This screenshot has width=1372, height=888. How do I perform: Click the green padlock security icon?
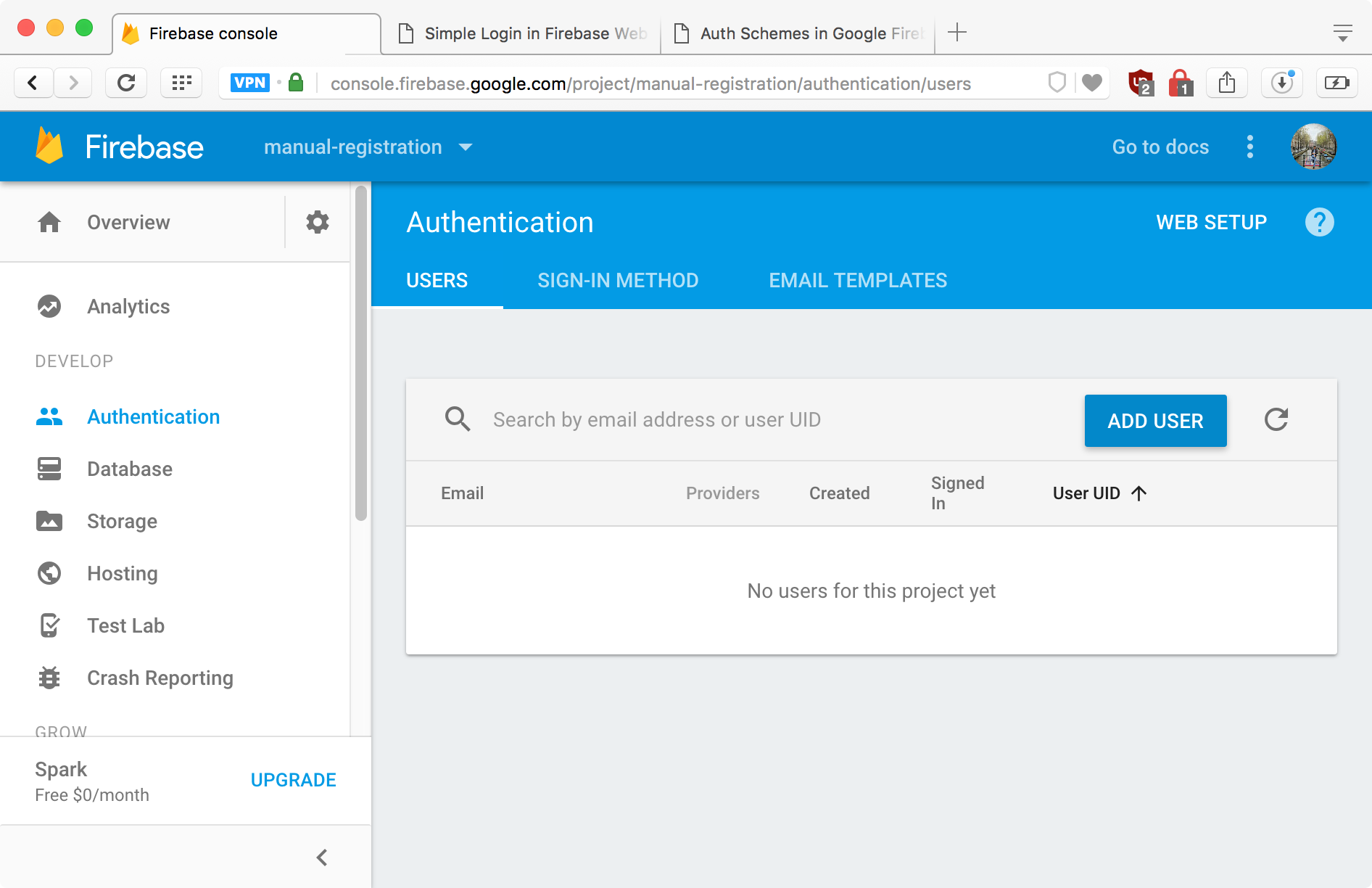click(x=296, y=83)
